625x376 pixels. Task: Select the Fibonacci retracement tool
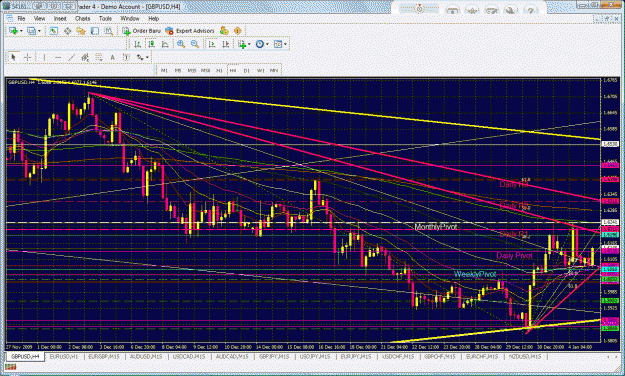tap(99, 58)
